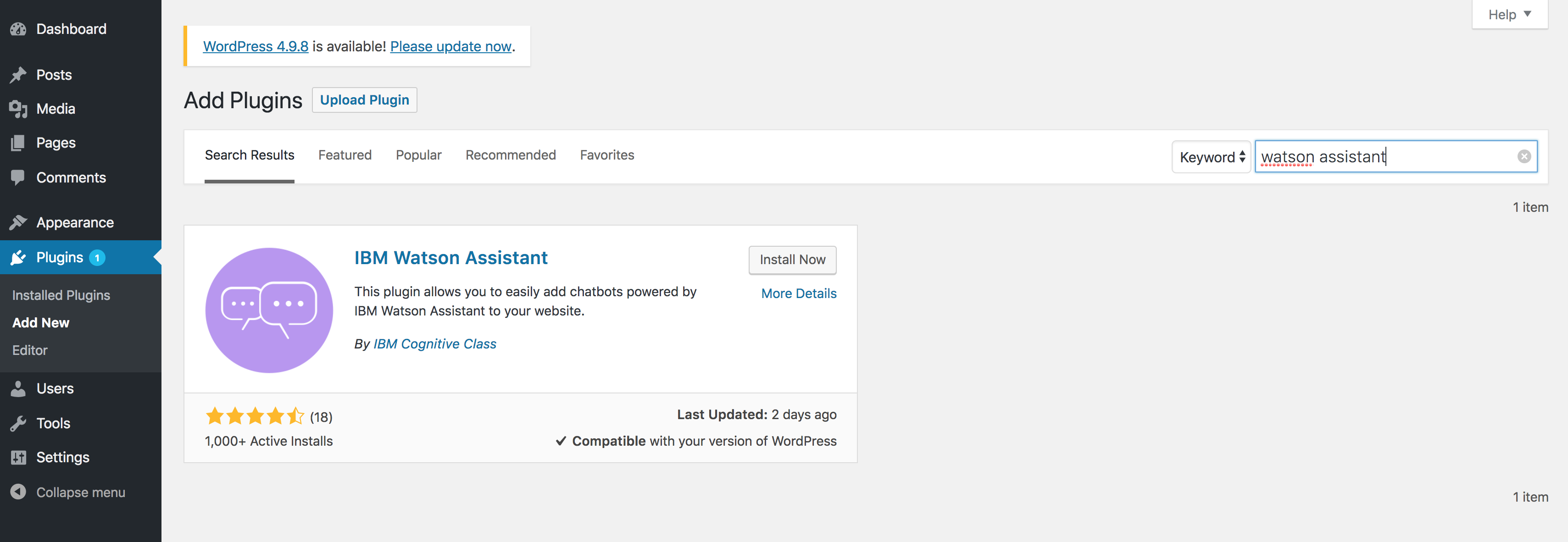Open the Keyword search type dropdown

(1211, 157)
